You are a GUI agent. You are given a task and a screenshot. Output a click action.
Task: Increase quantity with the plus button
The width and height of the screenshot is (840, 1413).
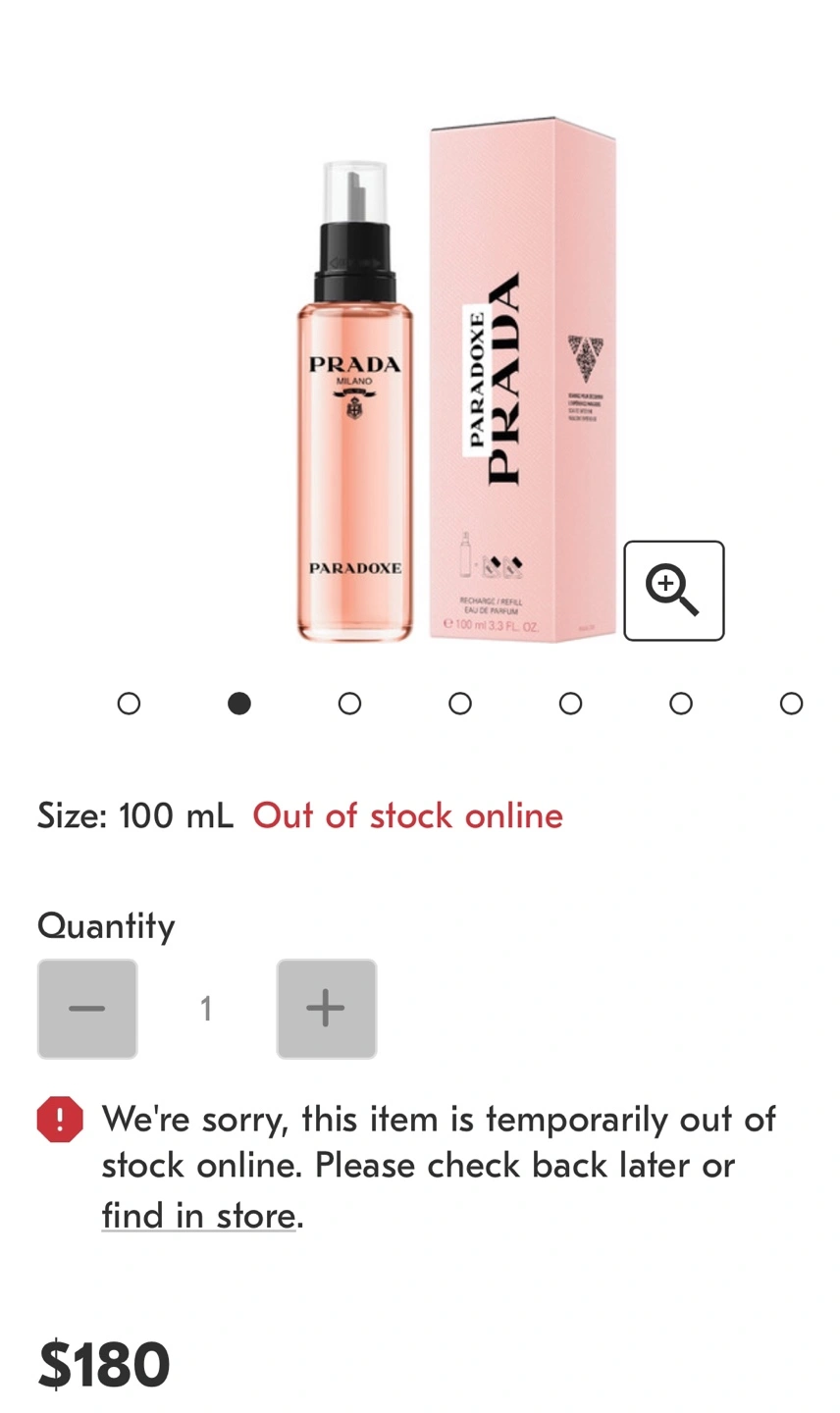[327, 1009]
